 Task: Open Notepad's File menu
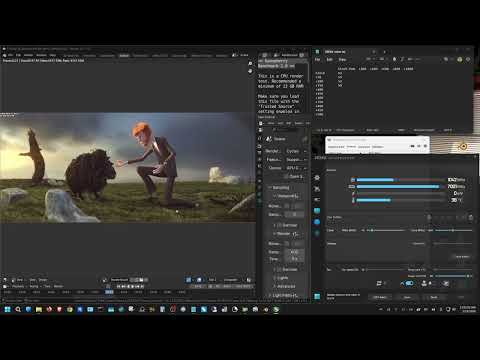pyautogui.click(x=318, y=60)
